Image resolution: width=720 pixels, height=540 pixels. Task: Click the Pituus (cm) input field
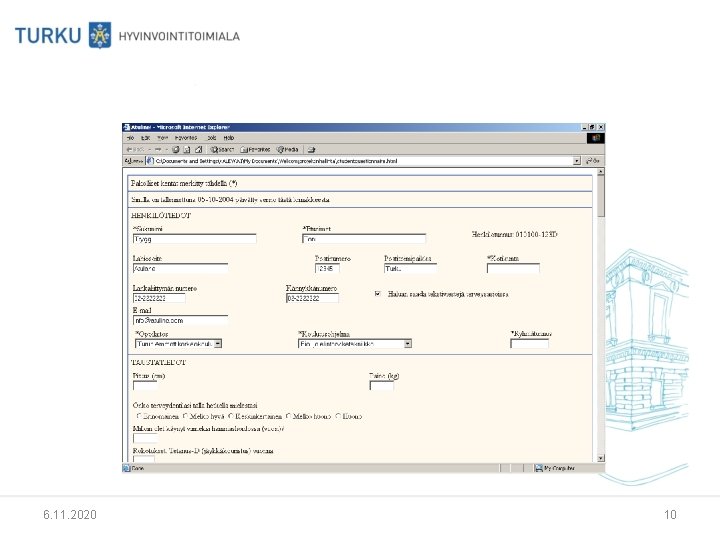145,386
